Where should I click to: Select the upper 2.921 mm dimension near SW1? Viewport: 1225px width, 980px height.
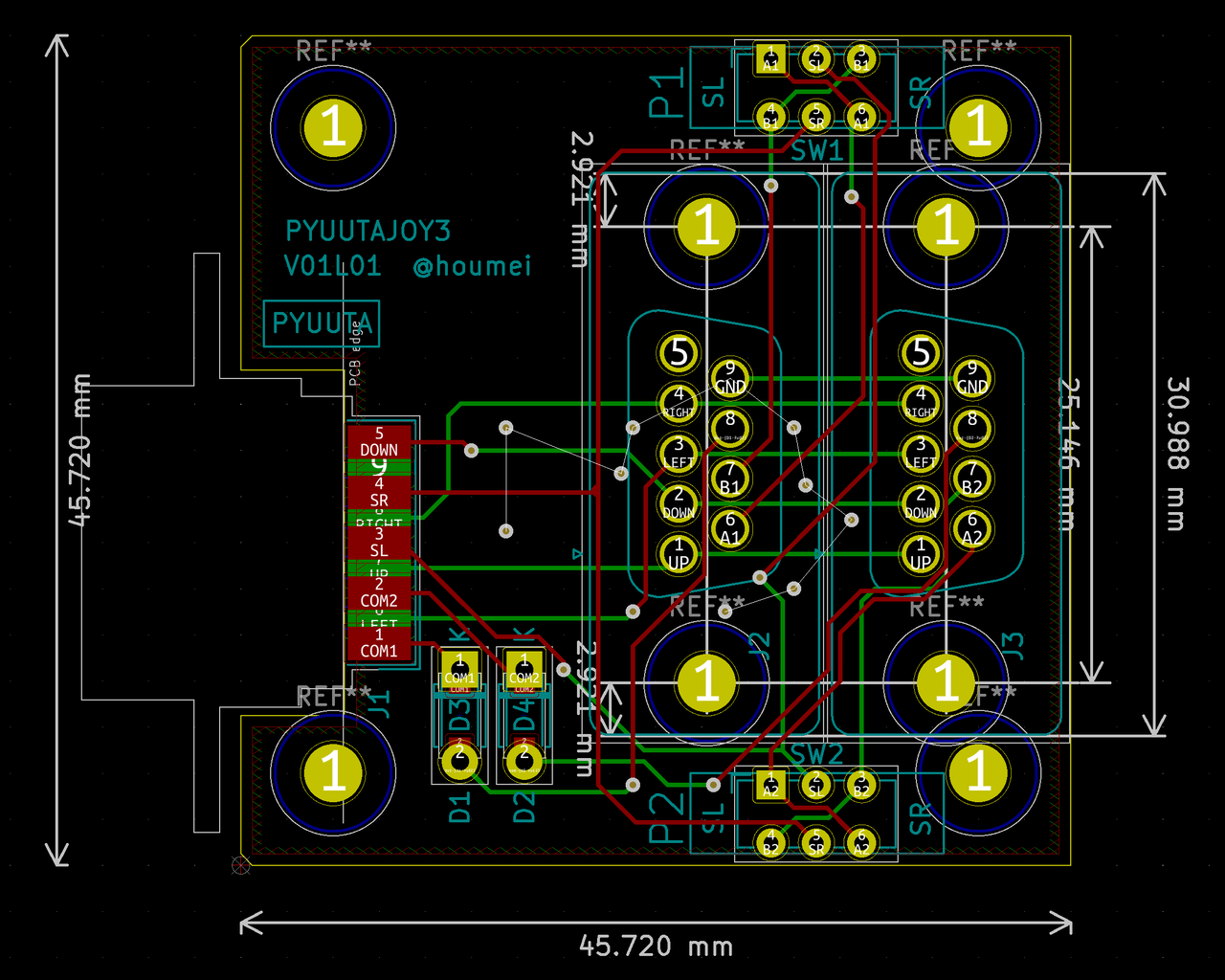pos(581,198)
